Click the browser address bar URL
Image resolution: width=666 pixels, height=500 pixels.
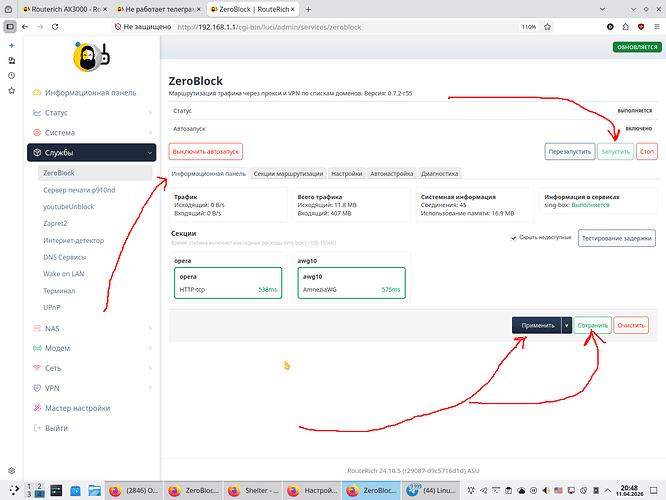click(269, 27)
